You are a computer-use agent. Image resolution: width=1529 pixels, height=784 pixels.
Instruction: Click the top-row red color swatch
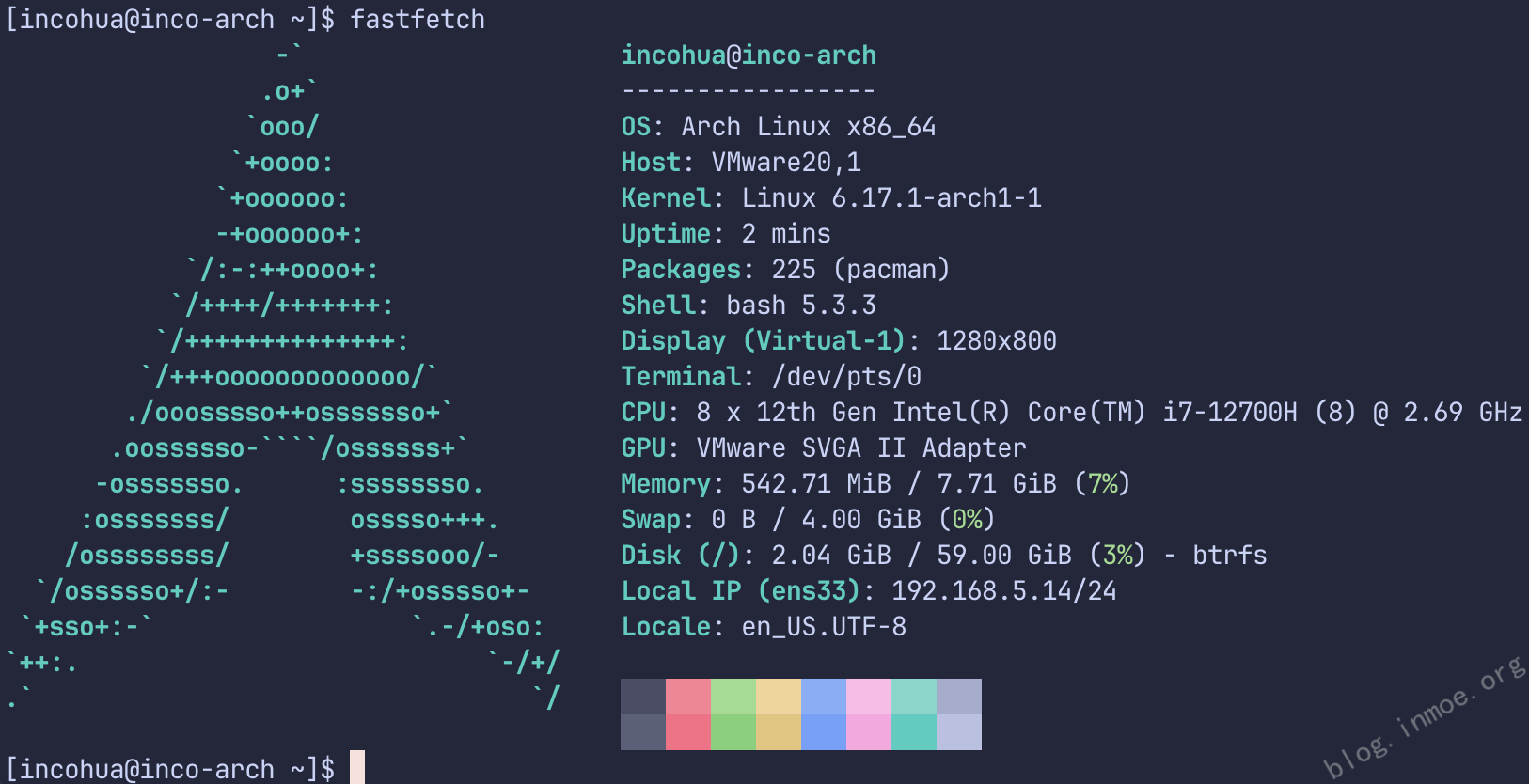(x=688, y=697)
